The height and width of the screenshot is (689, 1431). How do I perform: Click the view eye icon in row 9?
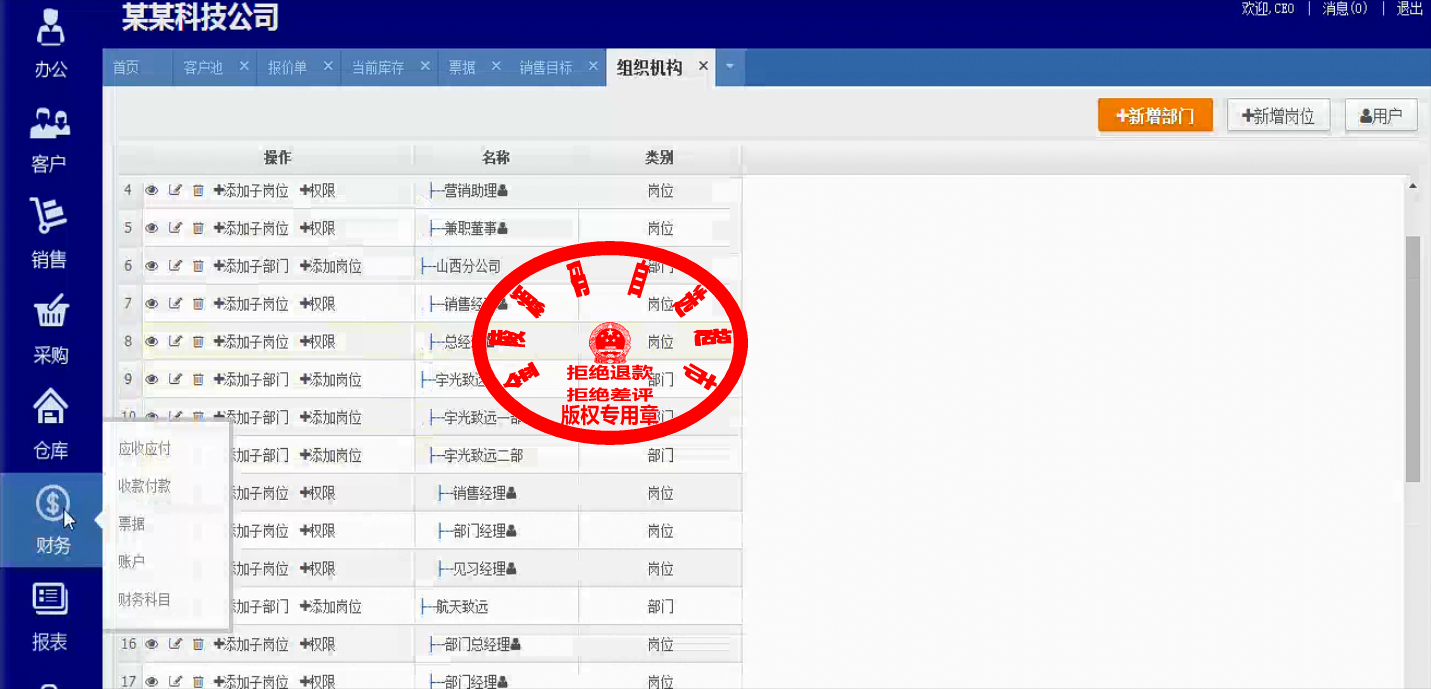click(x=152, y=380)
